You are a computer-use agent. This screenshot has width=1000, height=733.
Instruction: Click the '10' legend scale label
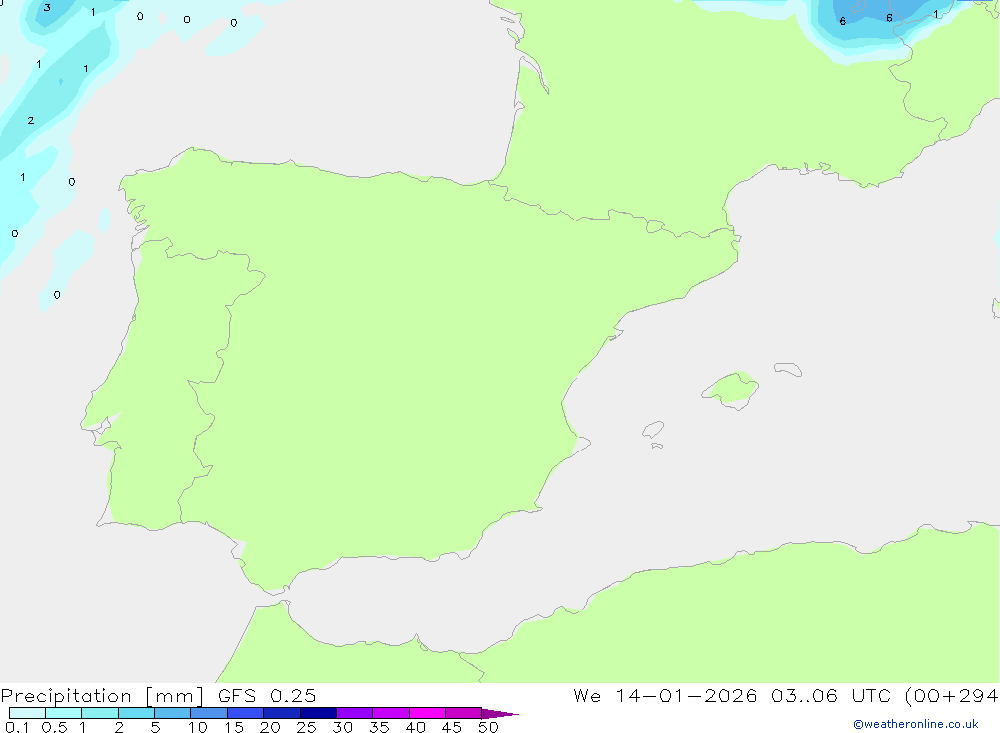coord(198,727)
